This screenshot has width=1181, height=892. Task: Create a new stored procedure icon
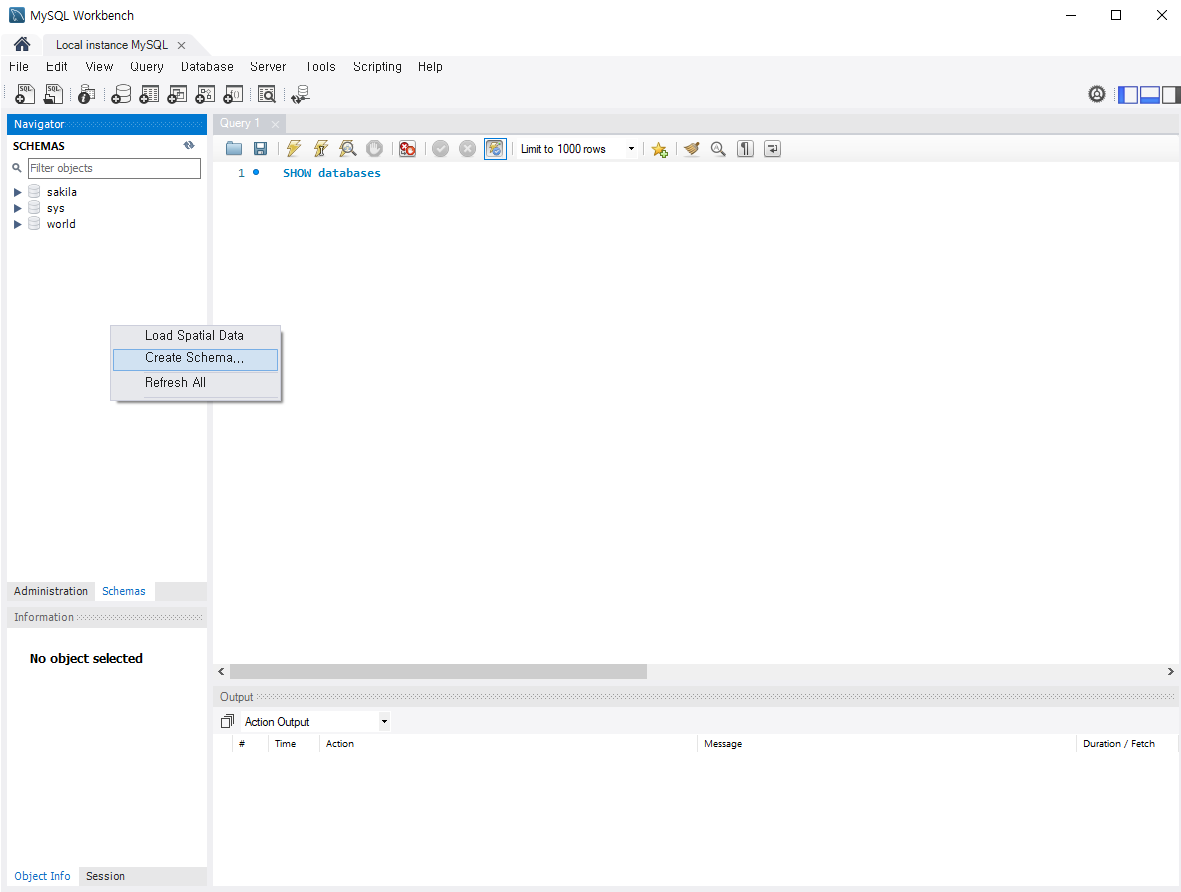click(x=205, y=94)
